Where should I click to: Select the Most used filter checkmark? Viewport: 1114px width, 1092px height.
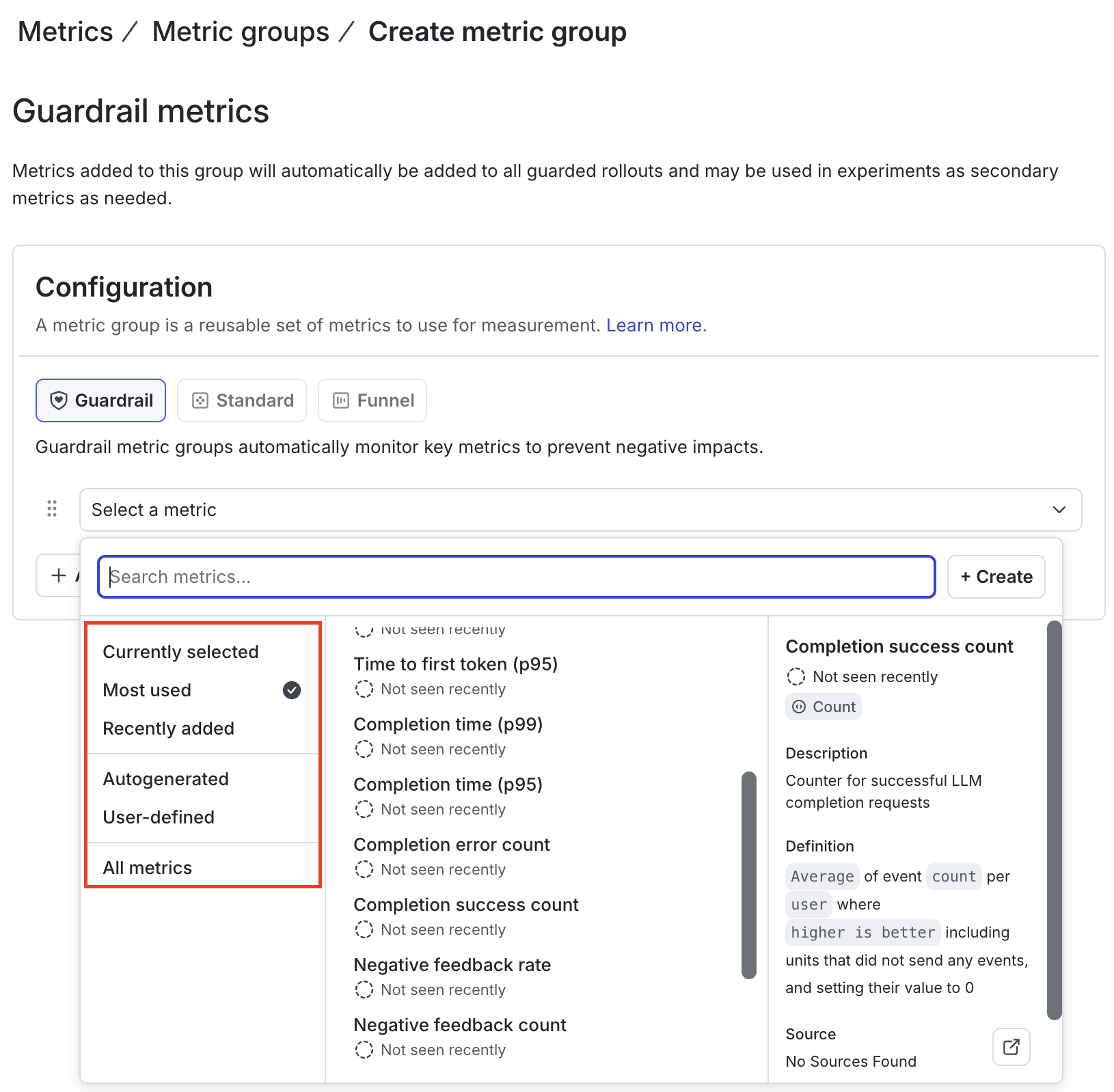(x=292, y=690)
